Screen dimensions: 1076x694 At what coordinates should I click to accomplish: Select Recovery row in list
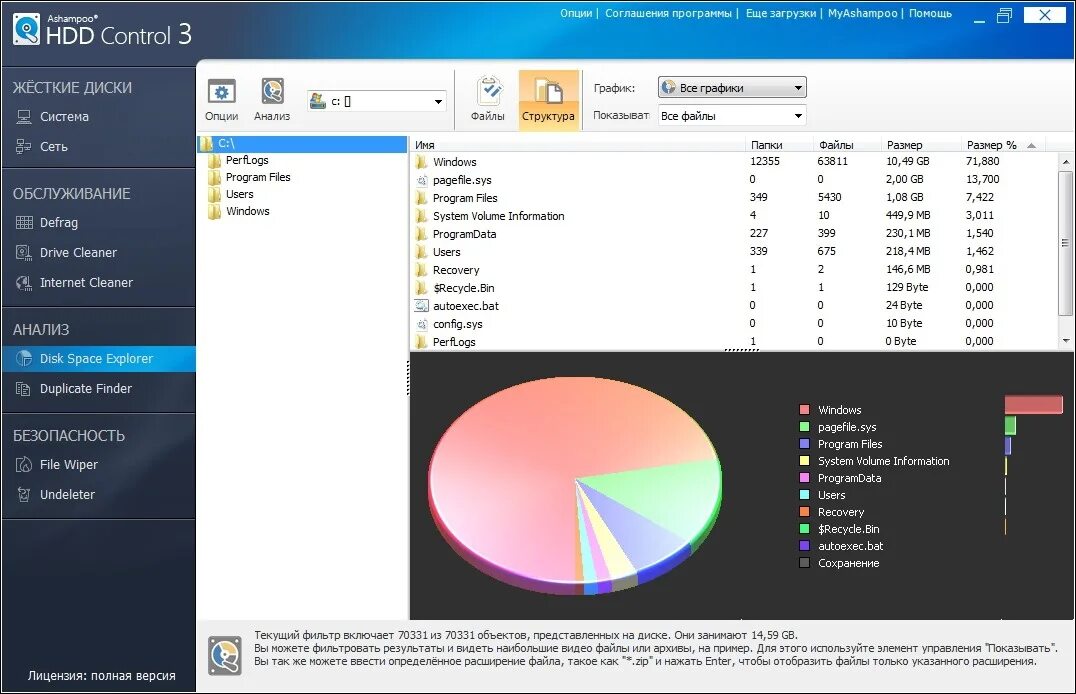pyautogui.click(x=734, y=270)
